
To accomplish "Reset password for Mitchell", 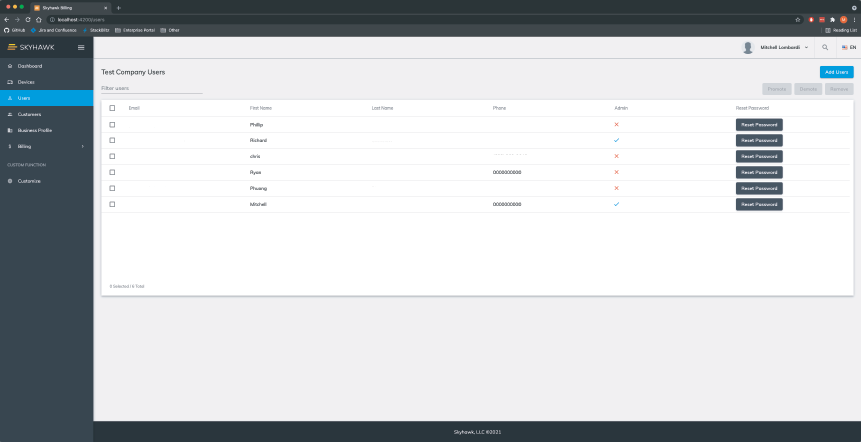I will tap(759, 204).
